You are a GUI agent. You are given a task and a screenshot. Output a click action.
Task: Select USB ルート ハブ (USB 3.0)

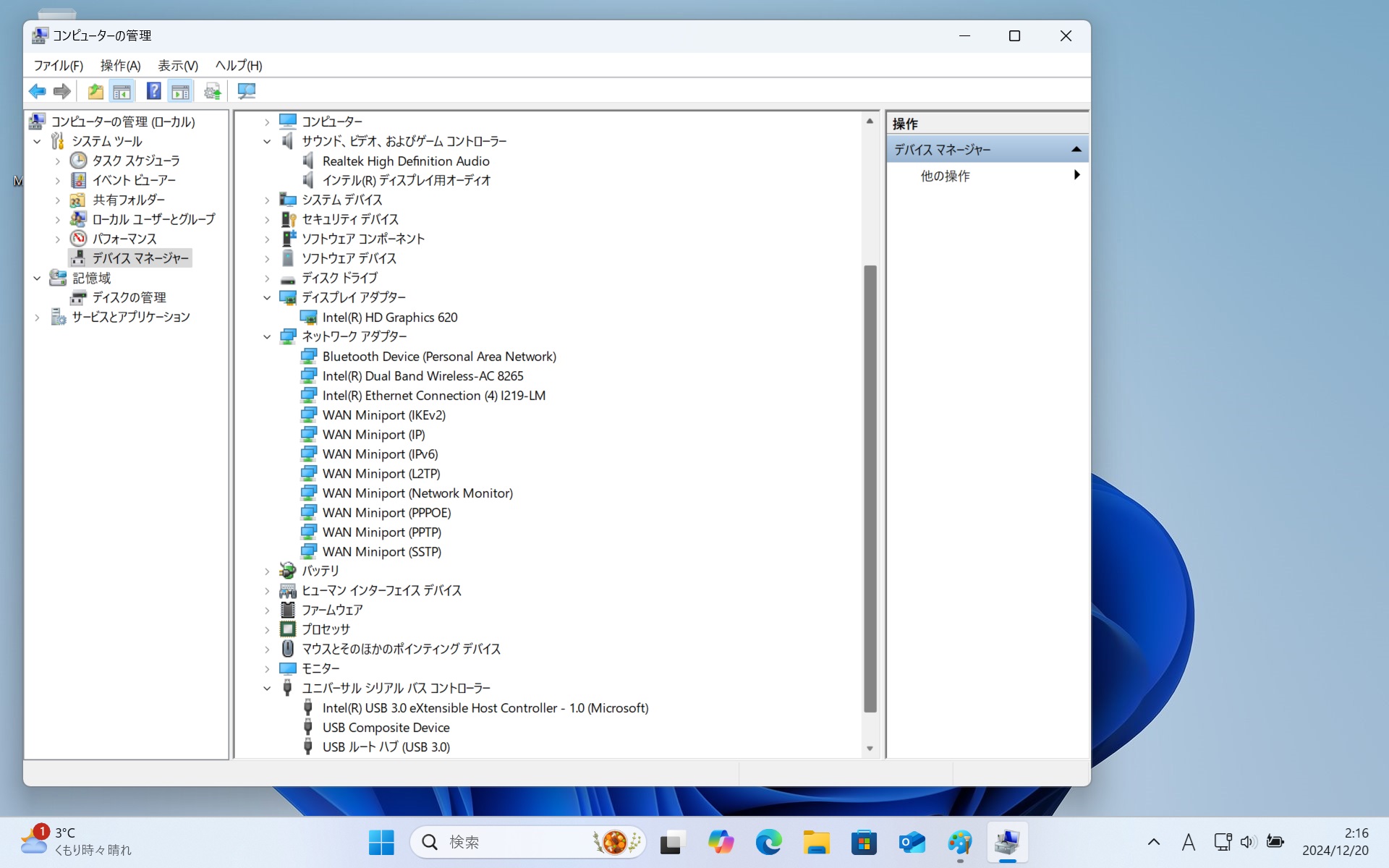386,747
